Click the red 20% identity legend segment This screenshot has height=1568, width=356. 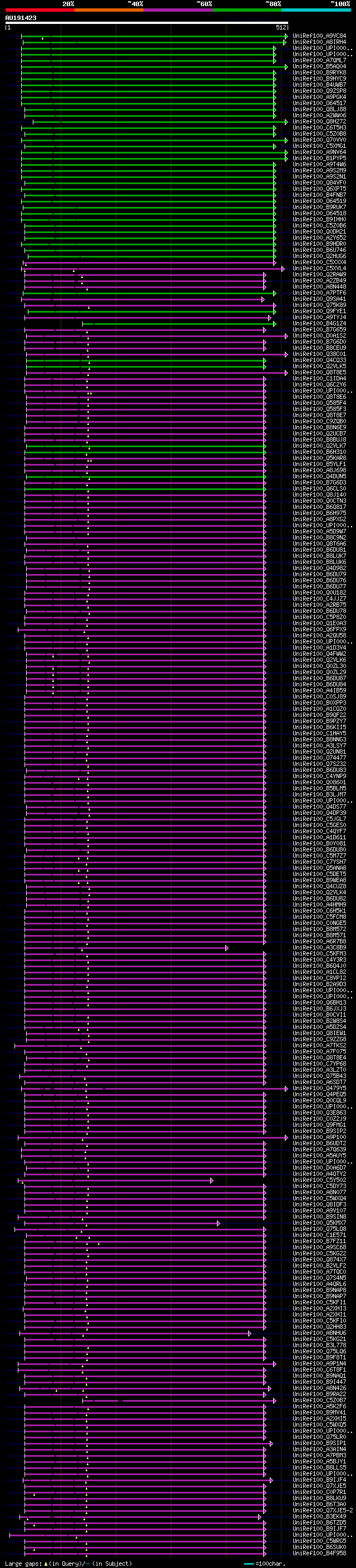[40, 9]
